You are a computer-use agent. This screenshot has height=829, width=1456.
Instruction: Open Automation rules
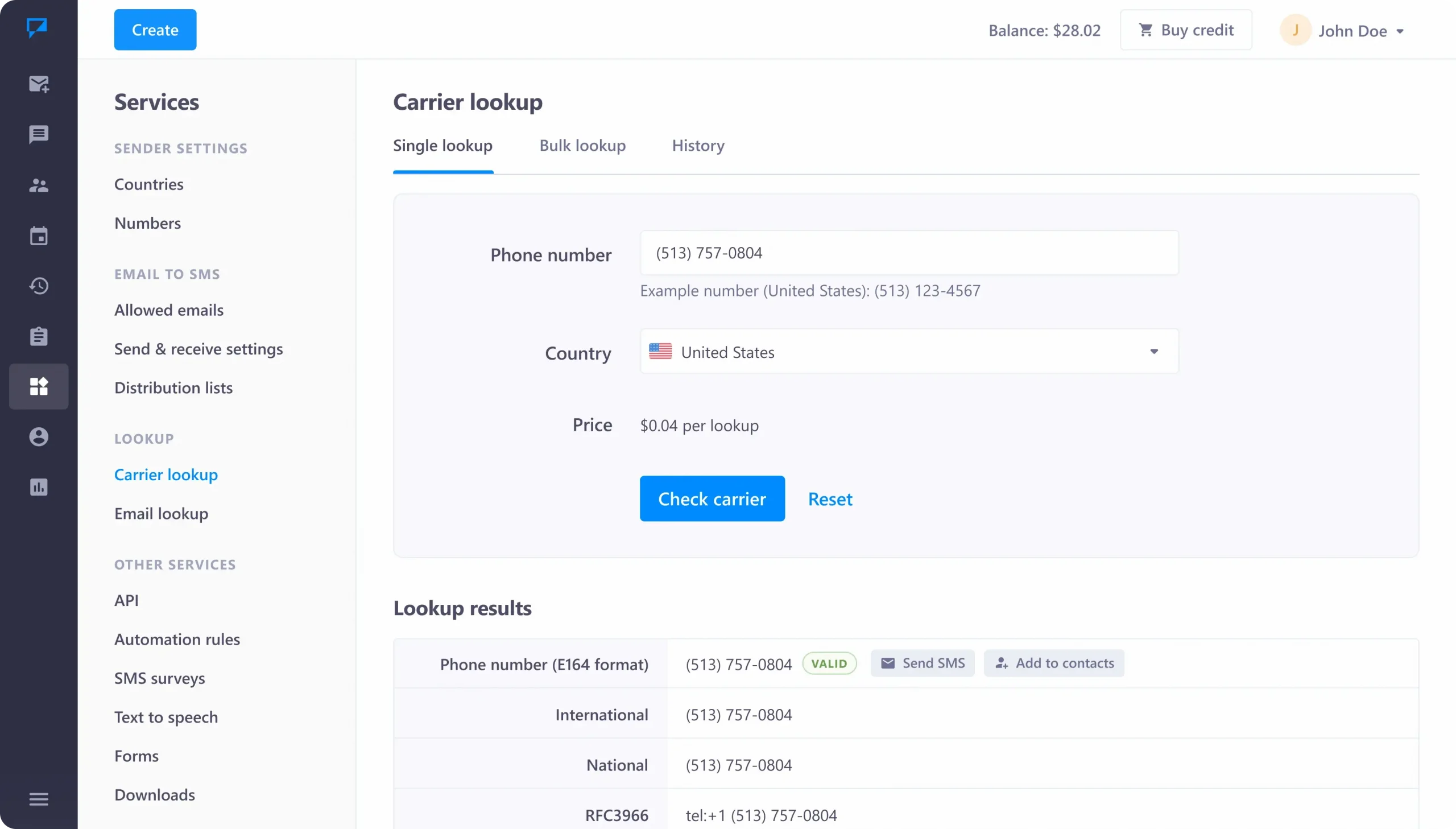tap(177, 640)
